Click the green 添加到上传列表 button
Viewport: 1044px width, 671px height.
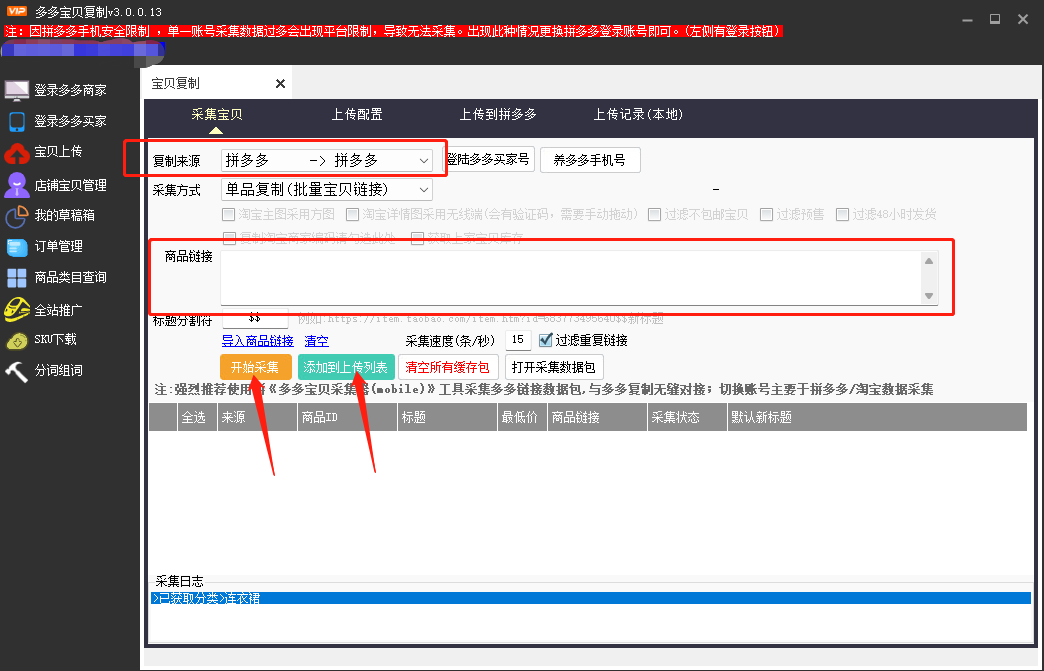point(346,367)
